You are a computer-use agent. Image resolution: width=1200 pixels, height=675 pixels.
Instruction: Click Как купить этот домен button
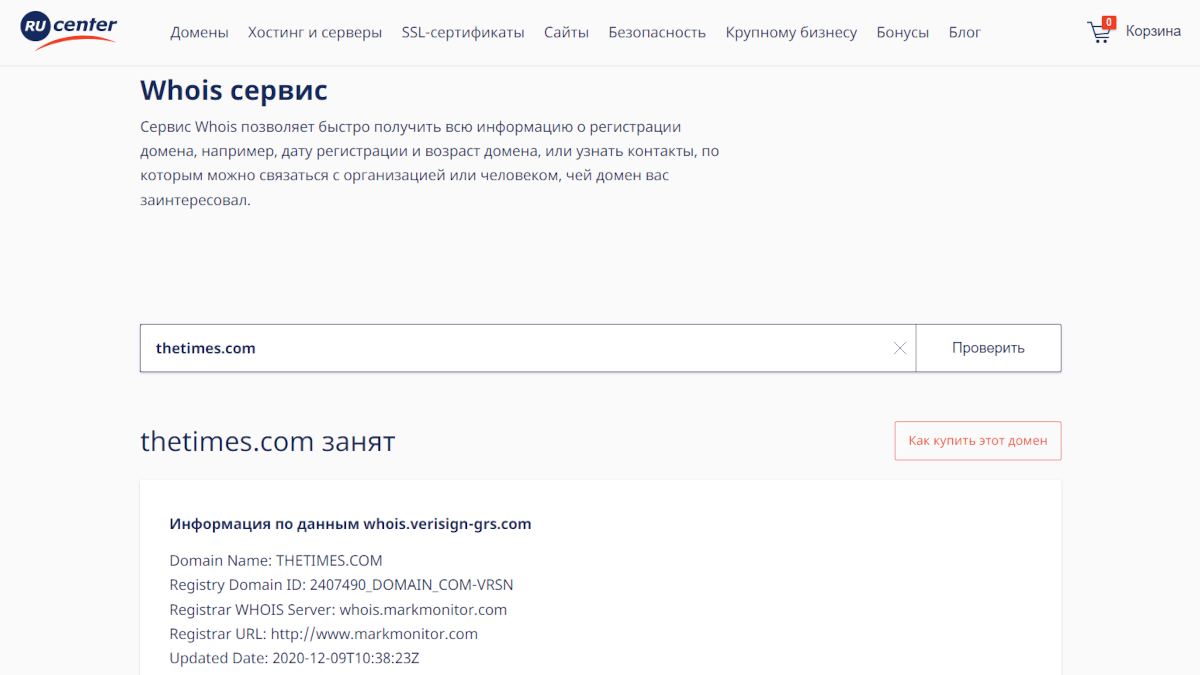point(977,440)
